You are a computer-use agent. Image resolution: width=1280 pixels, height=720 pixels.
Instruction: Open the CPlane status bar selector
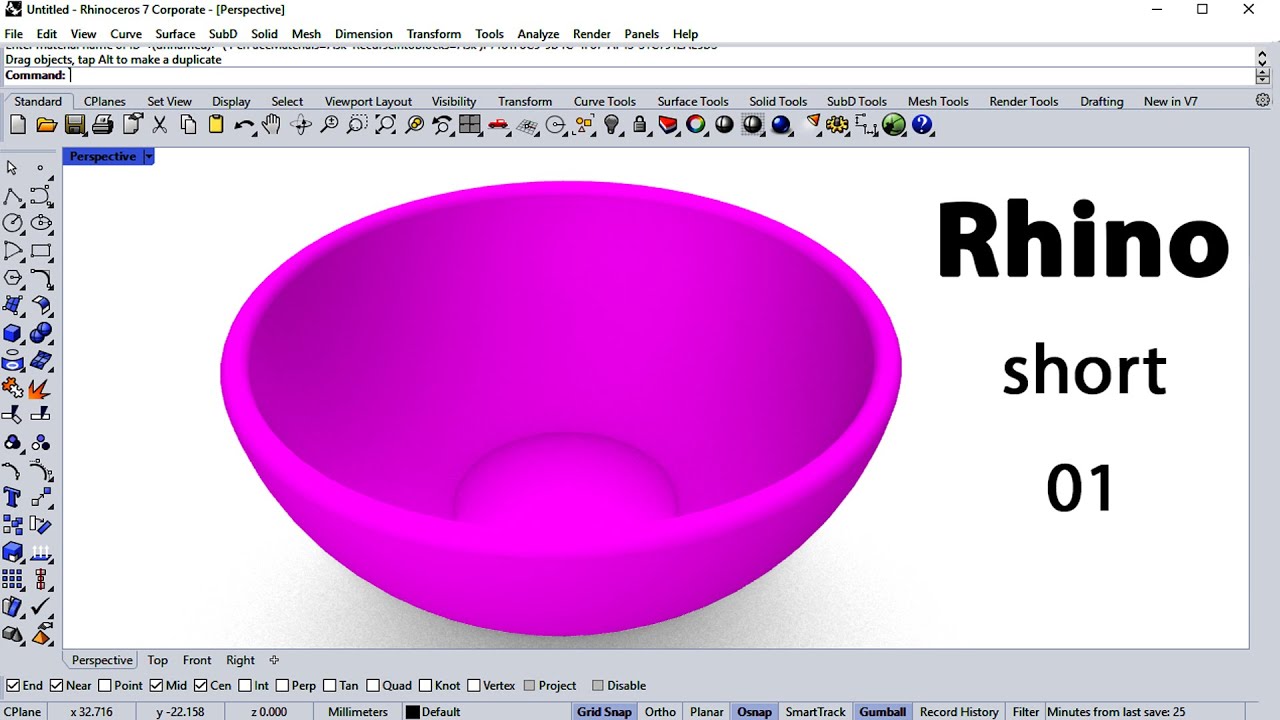click(x=22, y=712)
